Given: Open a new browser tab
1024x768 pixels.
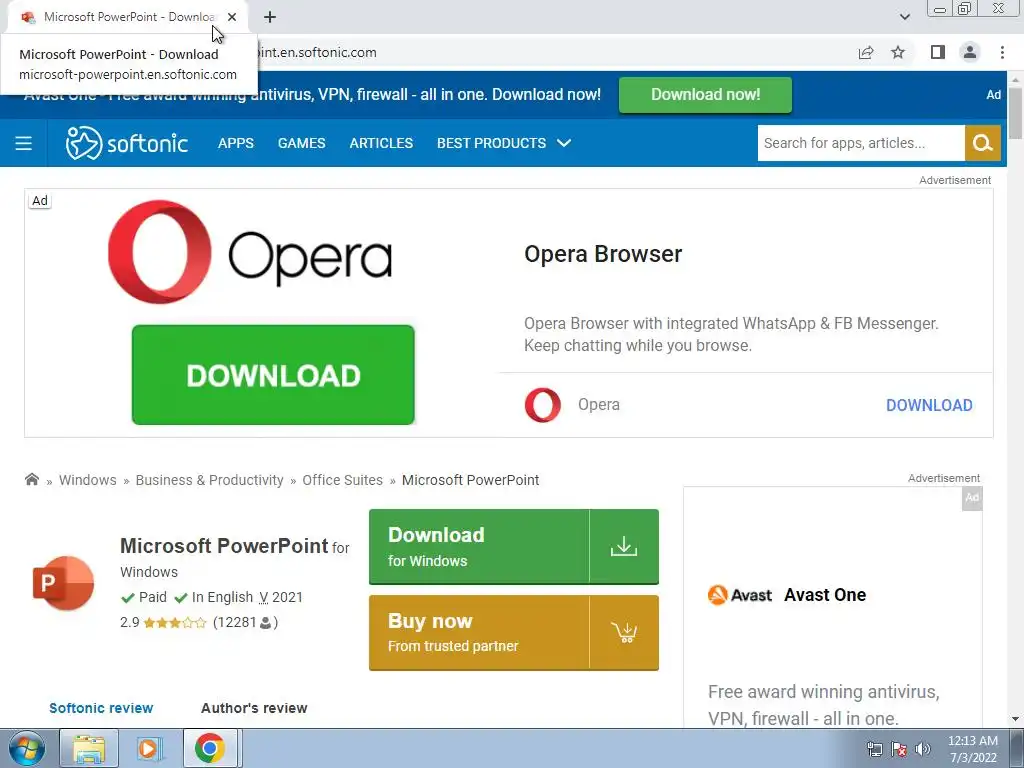Looking at the screenshot, I should click(270, 17).
